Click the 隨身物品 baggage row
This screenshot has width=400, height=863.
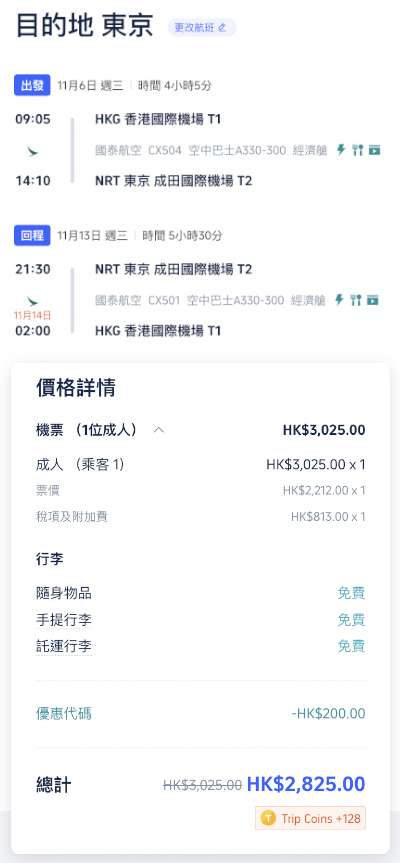click(200, 593)
